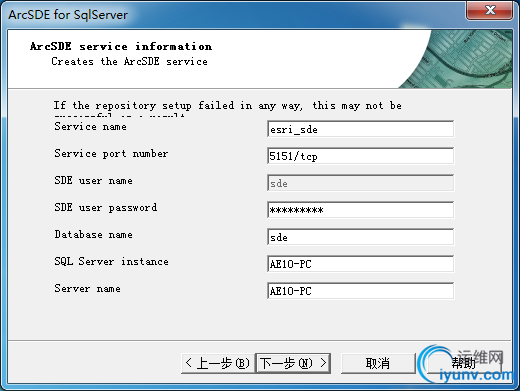Click the Server name input field
Viewport: 520px width, 391px height.
tap(360, 291)
